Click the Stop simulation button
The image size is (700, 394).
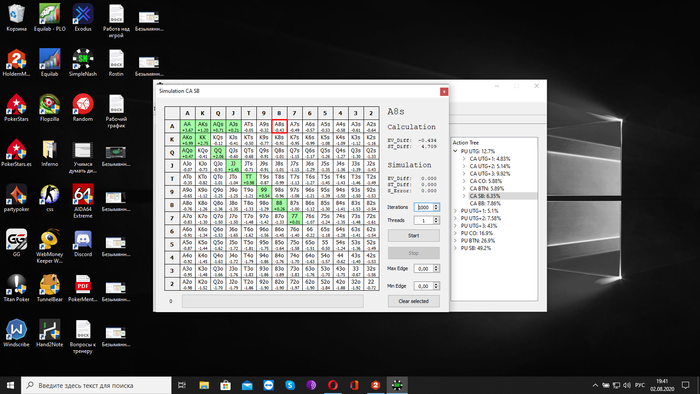click(413, 253)
